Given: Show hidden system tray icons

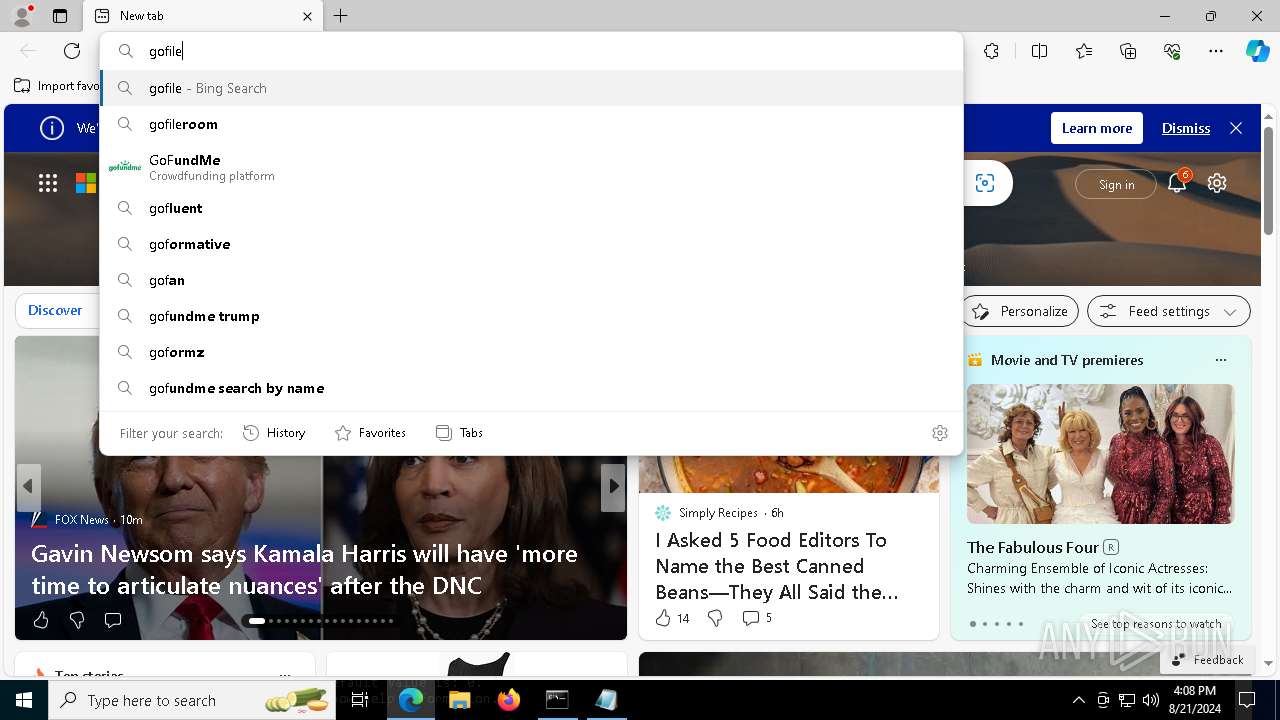Looking at the screenshot, I should pyautogui.click(x=1078, y=700).
